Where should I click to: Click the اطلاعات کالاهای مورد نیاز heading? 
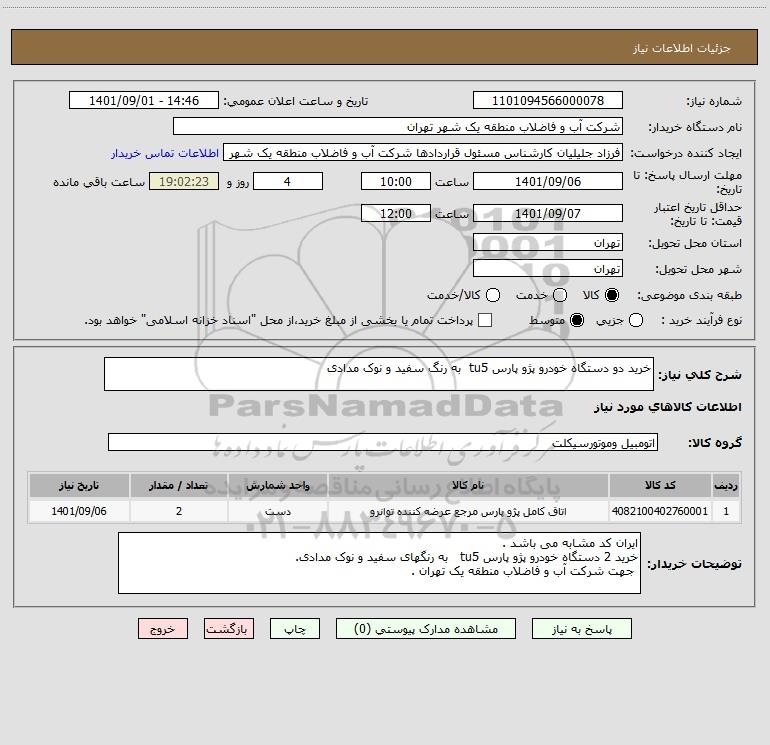coord(668,407)
